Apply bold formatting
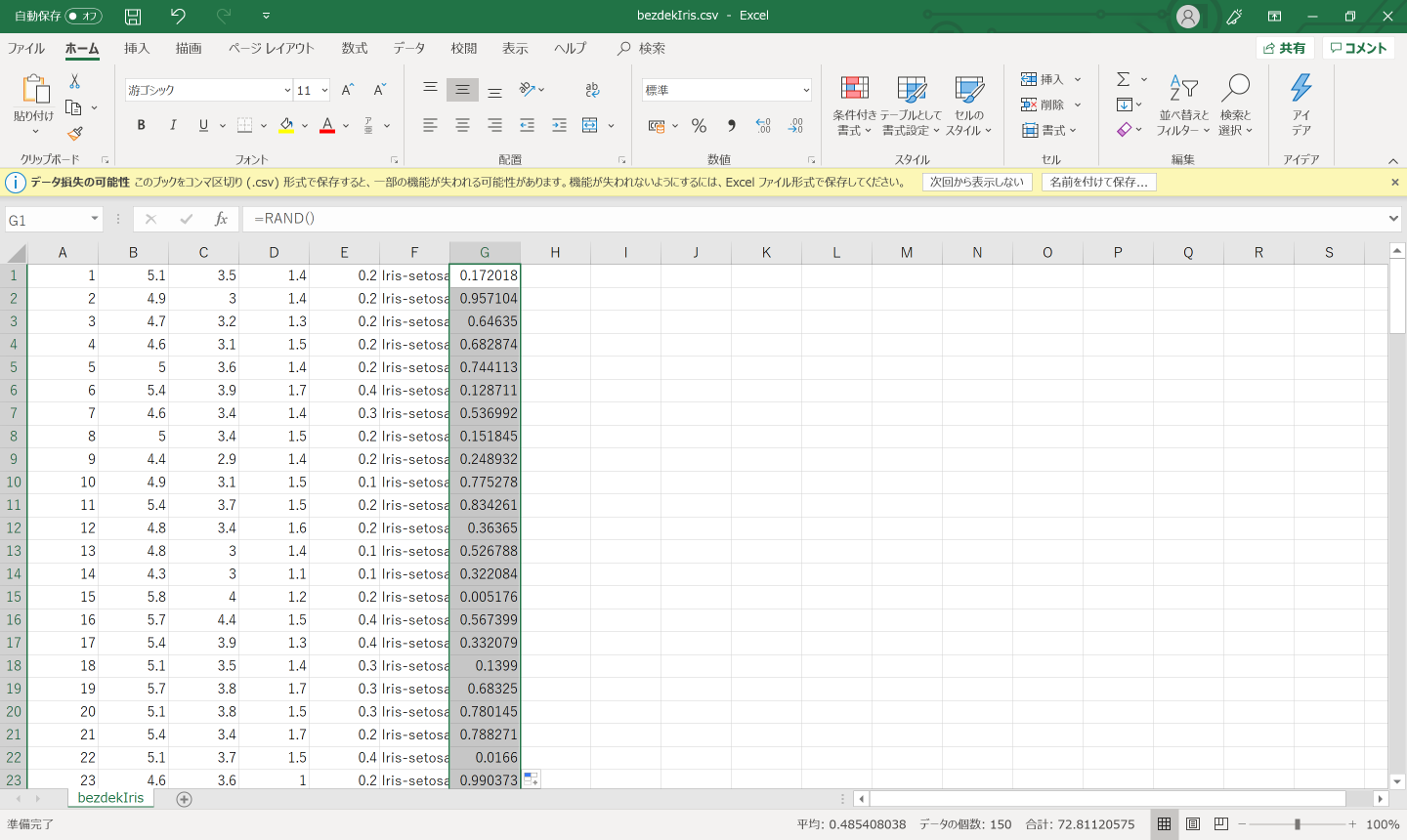Screen dimensions: 1407x840 click(141, 125)
